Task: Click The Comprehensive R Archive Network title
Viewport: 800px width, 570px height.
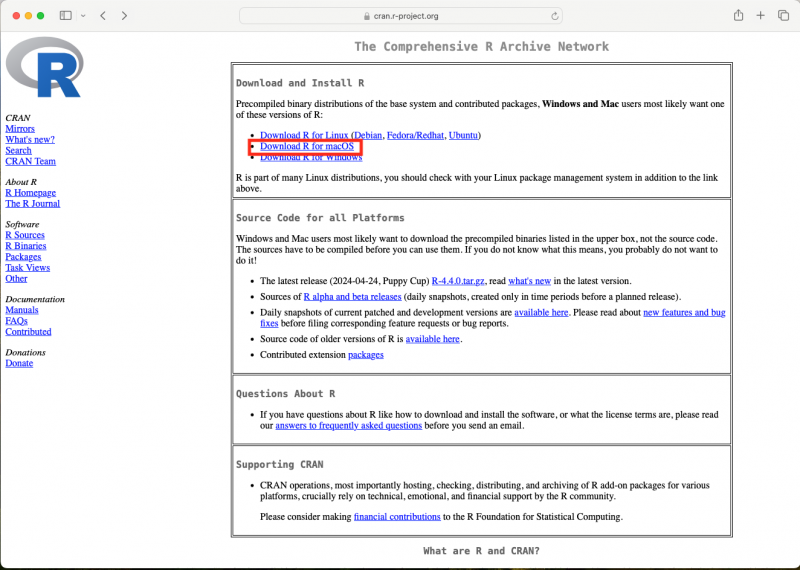Action: pos(482,47)
